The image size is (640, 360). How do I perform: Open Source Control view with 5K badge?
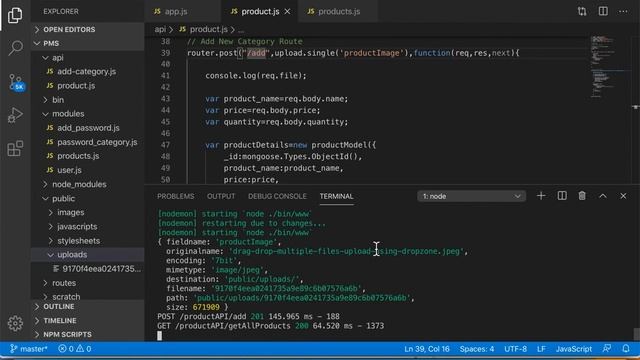16,82
